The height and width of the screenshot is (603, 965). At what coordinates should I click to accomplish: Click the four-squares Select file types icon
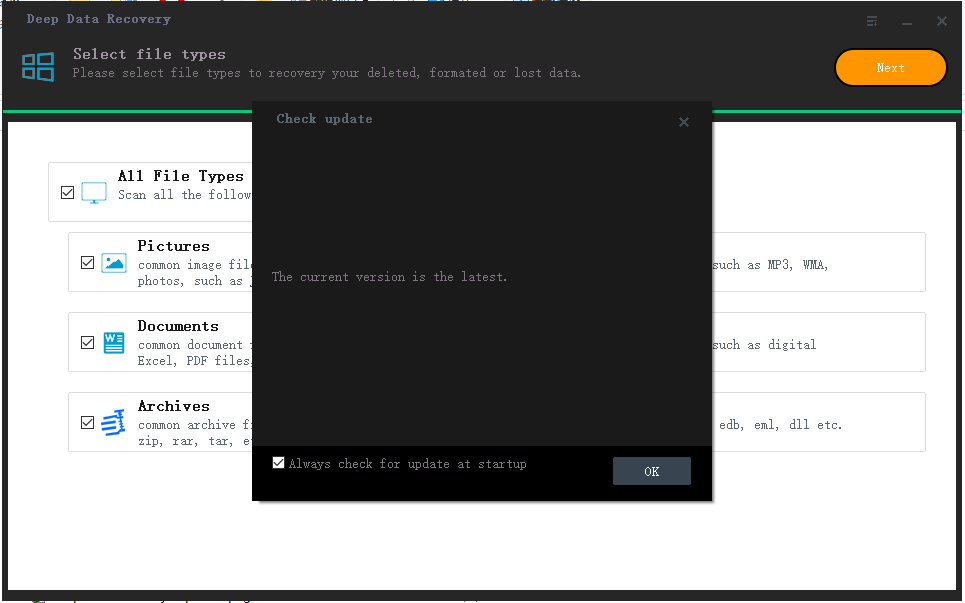coord(38,66)
